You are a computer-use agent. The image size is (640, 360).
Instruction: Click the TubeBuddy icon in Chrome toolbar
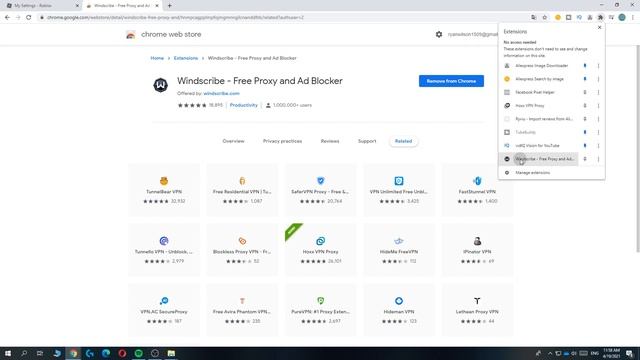coord(568,18)
